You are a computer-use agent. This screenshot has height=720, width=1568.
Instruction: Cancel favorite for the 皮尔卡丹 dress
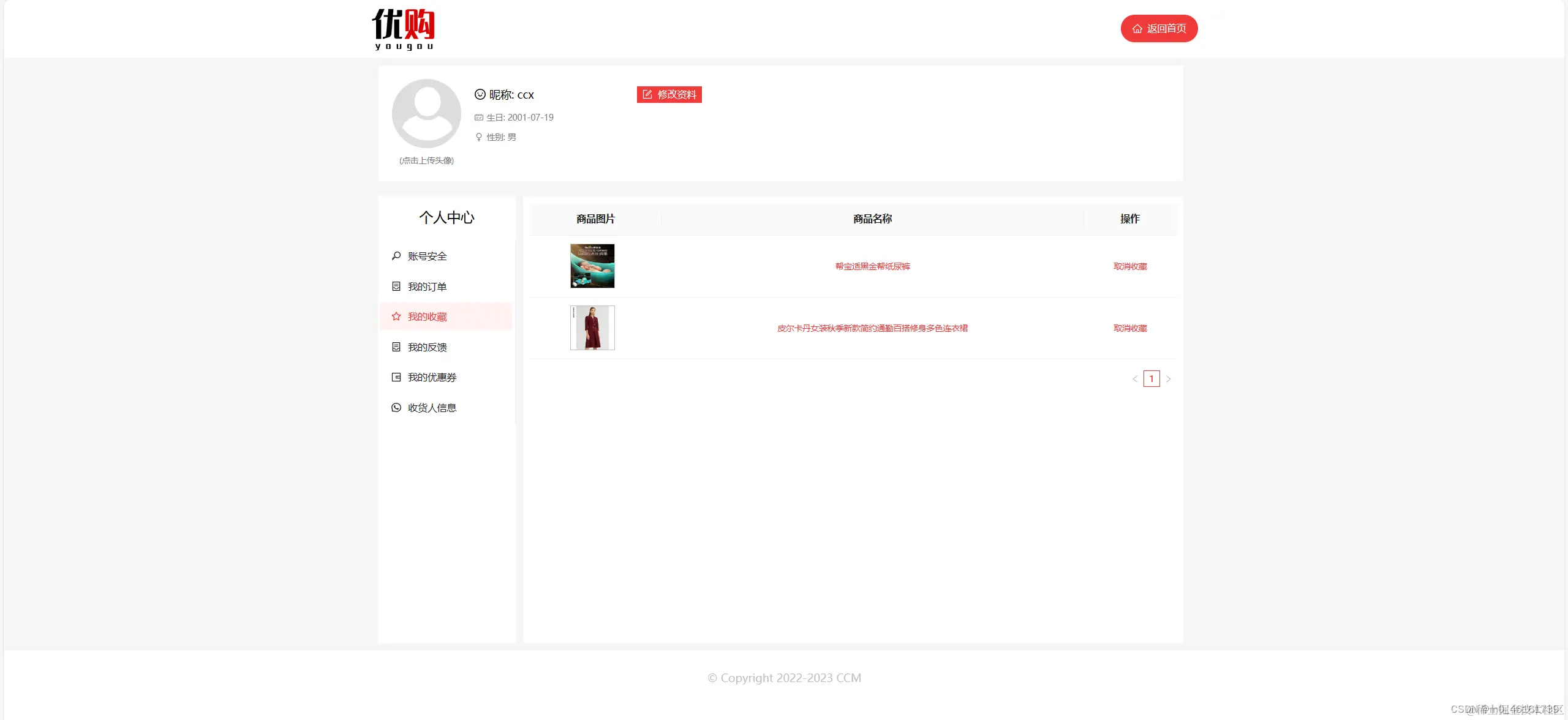tap(1130, 328)
